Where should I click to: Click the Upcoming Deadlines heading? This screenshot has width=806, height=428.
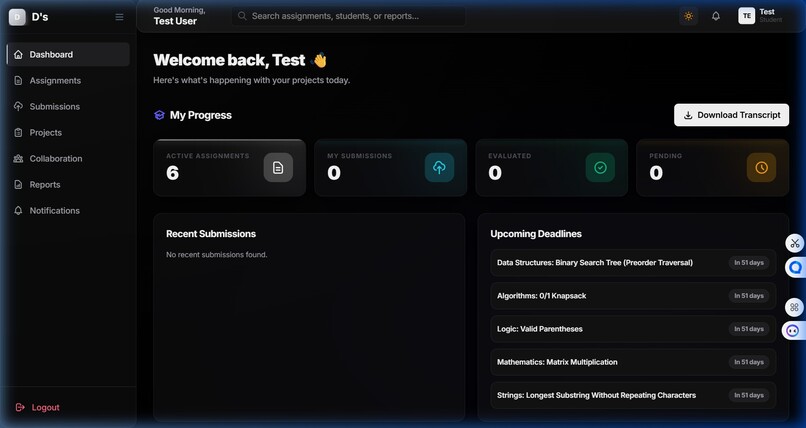pyautogui.click(x=536, y=234)
